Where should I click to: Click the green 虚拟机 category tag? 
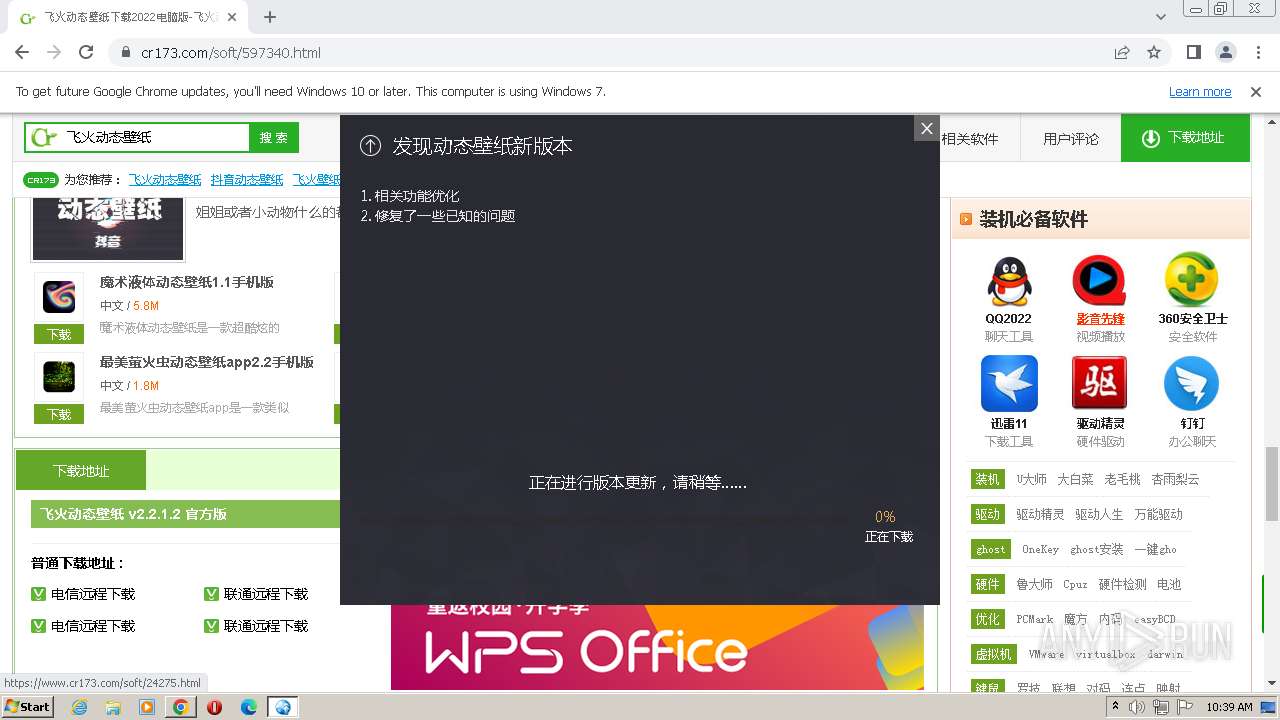tap(994, 654)
